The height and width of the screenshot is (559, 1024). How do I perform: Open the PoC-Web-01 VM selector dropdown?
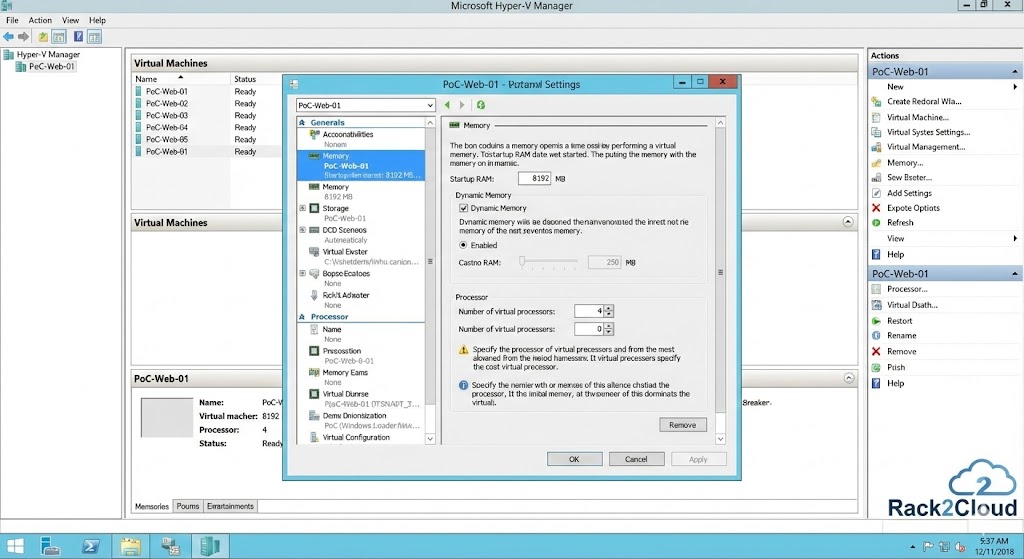(x=430, y=105)
